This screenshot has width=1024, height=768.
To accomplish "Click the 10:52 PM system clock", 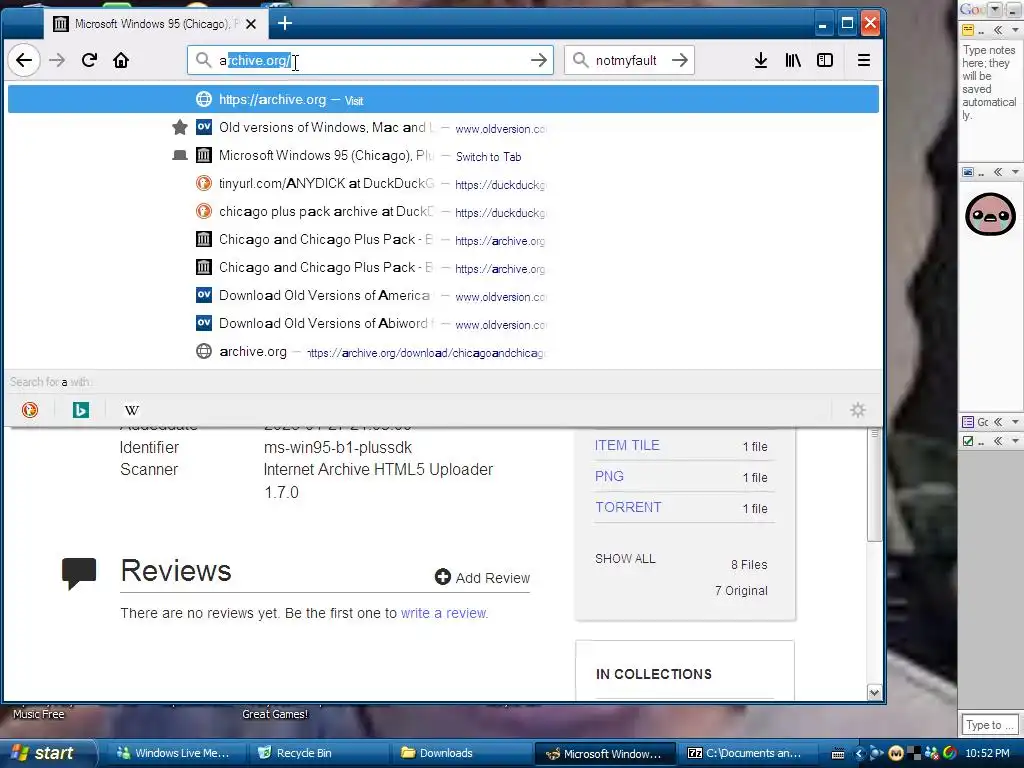I will (987, 753).
